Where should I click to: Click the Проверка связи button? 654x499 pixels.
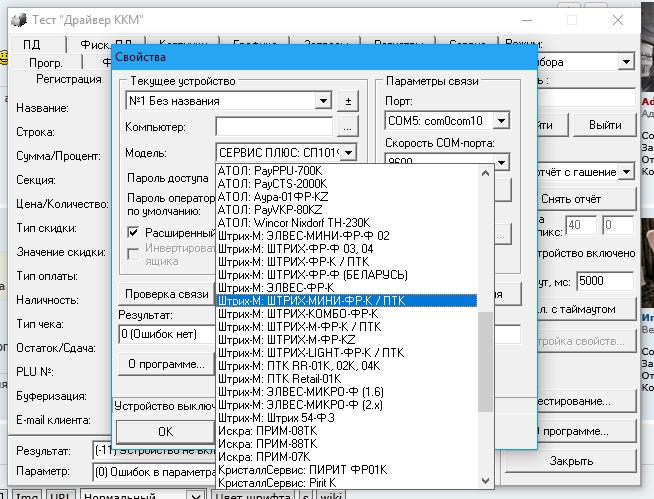[x=166, y=294]
